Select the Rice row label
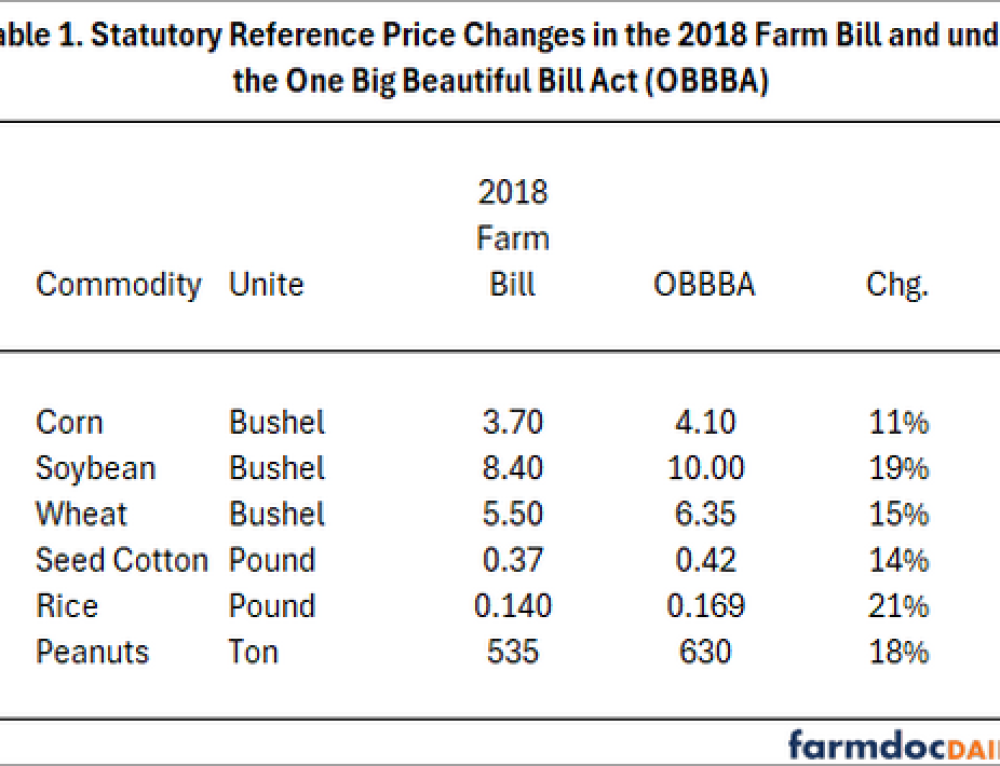This screenshot has width=1000, height=766. point(67,606)
